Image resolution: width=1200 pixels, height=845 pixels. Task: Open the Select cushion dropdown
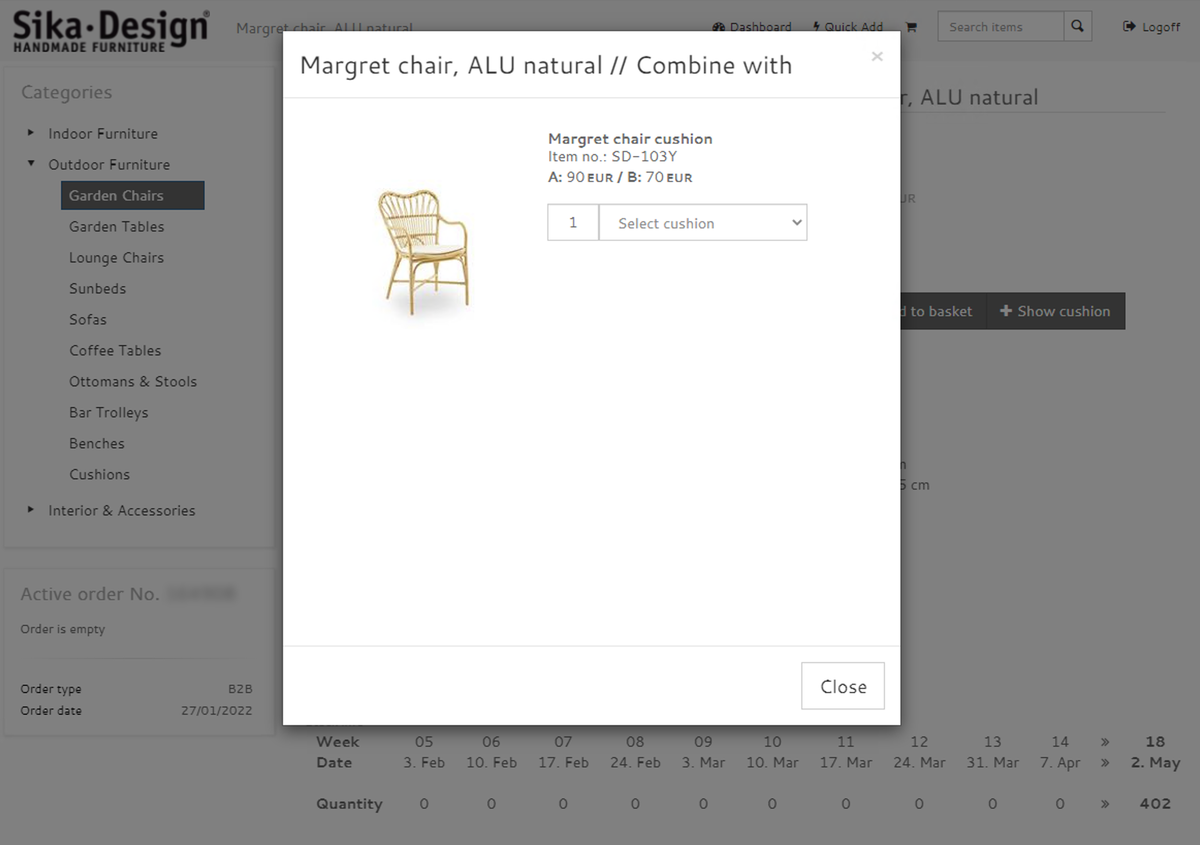703,223
